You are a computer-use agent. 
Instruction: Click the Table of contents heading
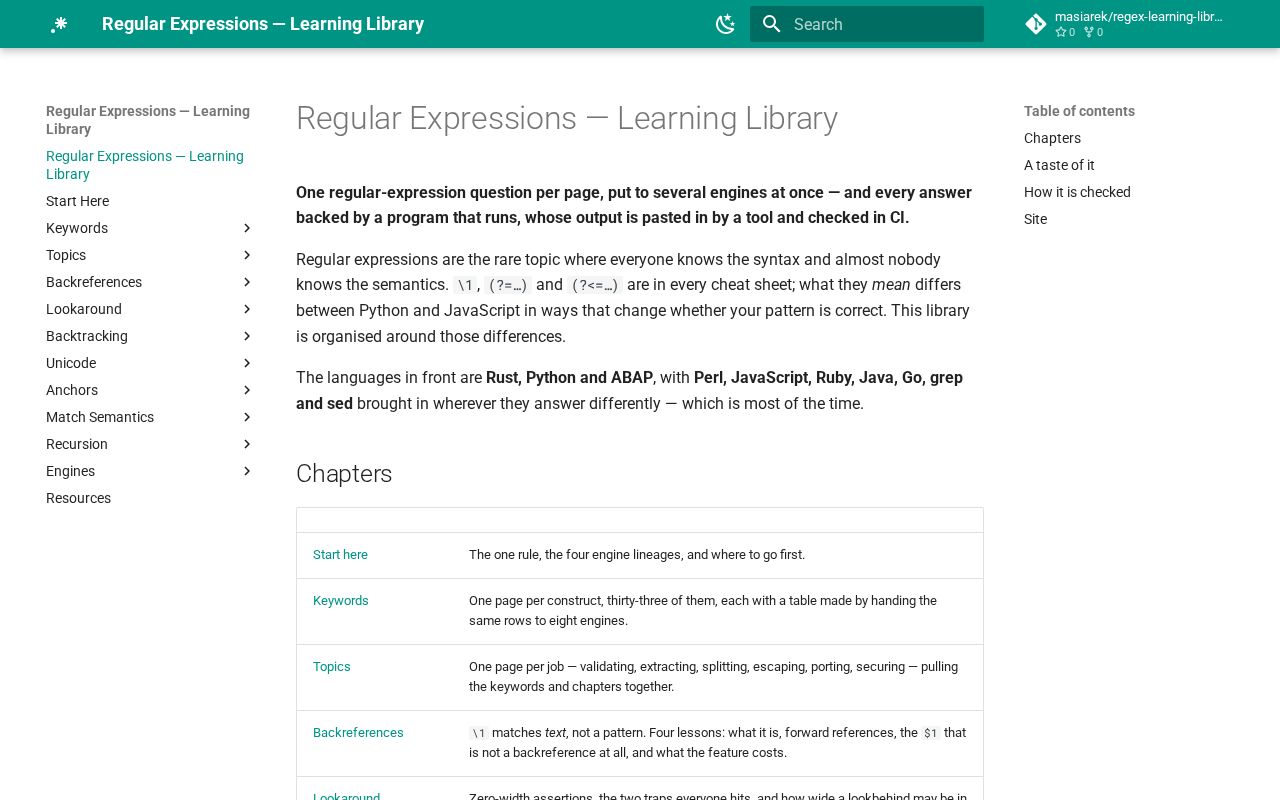(1079, 111)
